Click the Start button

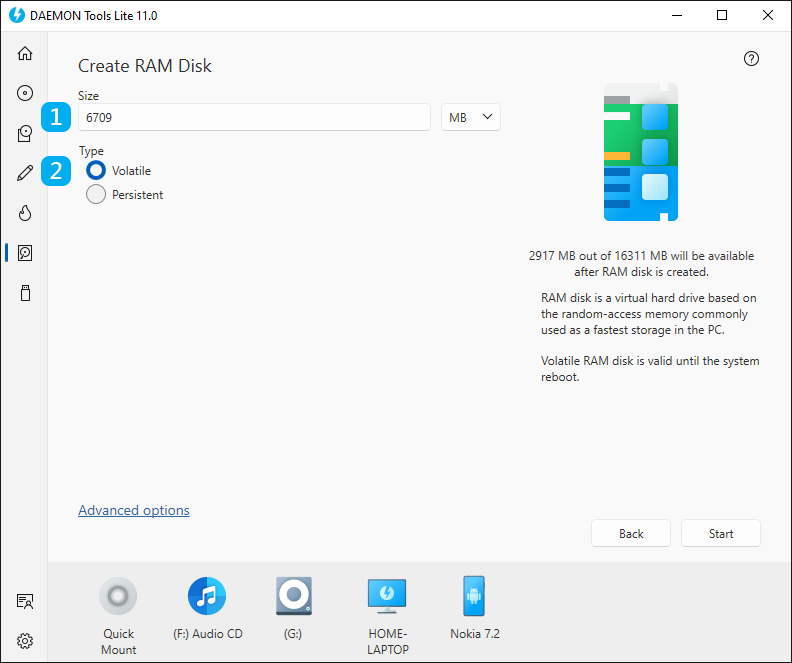pos(721,533)
